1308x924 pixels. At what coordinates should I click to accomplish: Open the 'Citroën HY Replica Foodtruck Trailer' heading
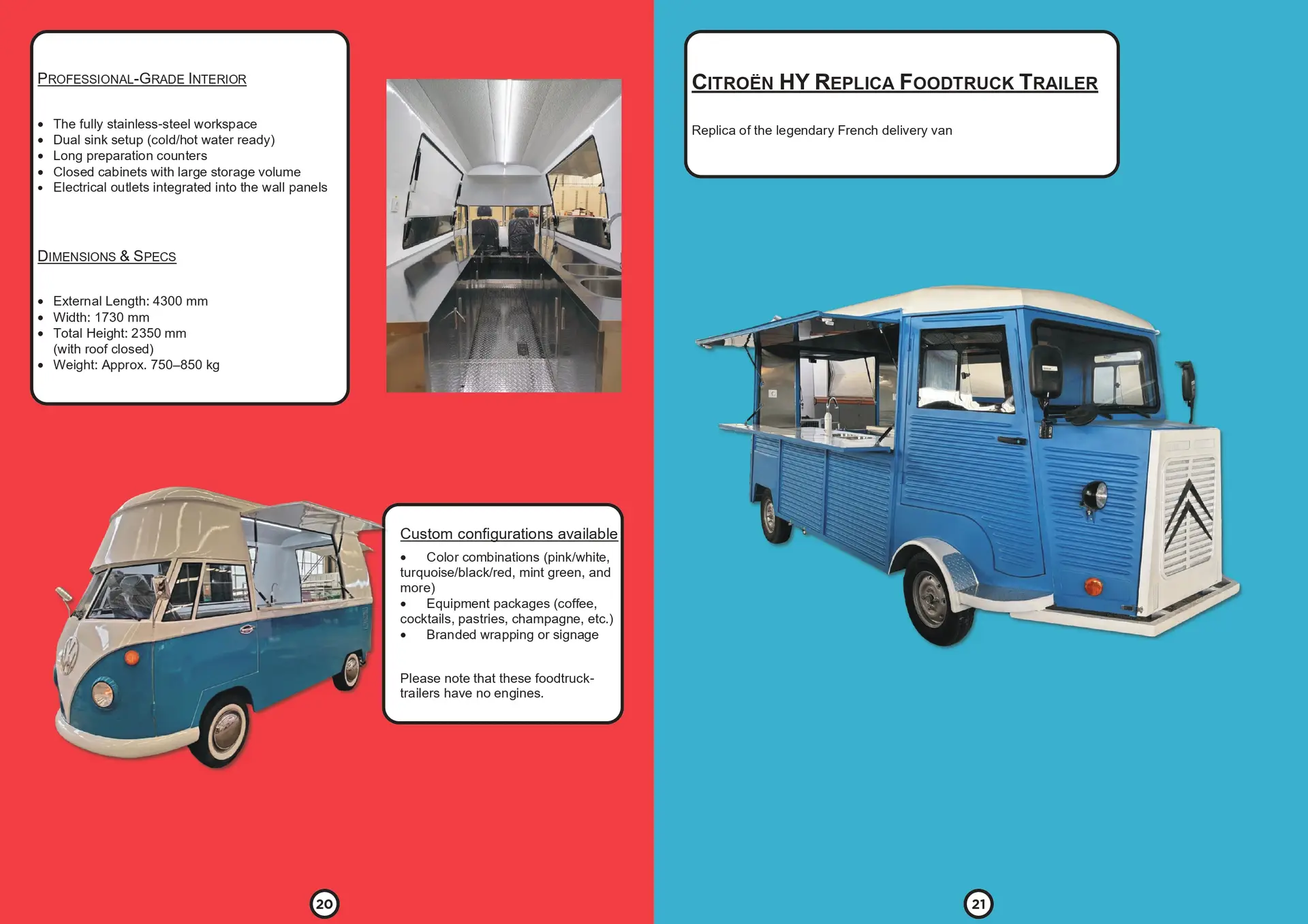pyautogui.click(x=896, y=81)
